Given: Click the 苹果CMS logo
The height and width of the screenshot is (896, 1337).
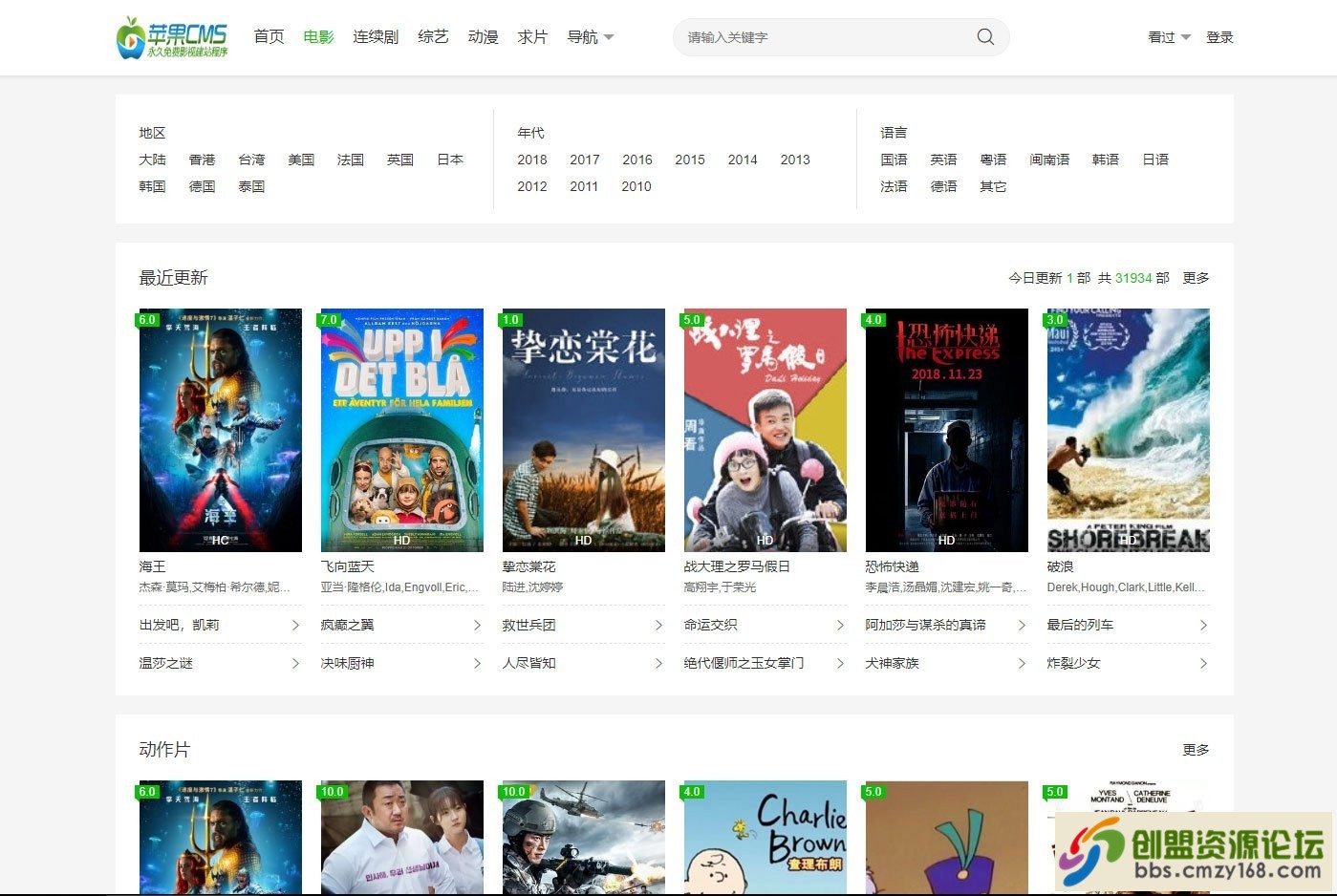Looking at the screenshot, I should 172,37.
